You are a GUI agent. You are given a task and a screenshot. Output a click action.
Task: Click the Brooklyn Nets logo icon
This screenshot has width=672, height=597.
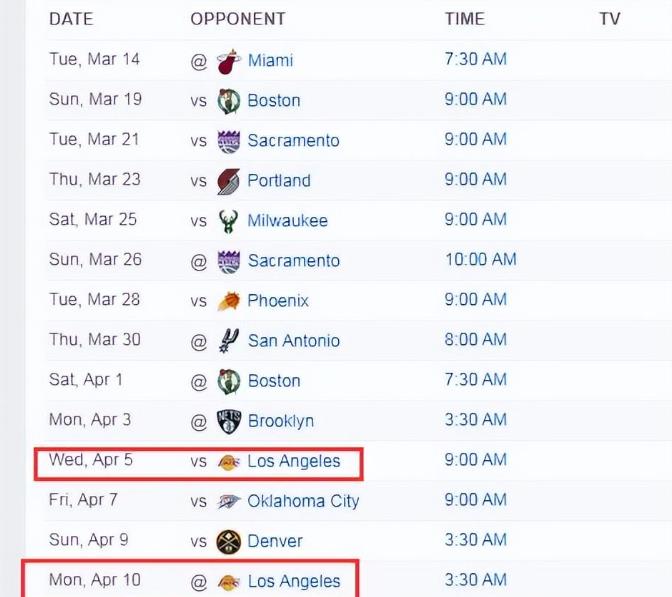coord(229,421)
